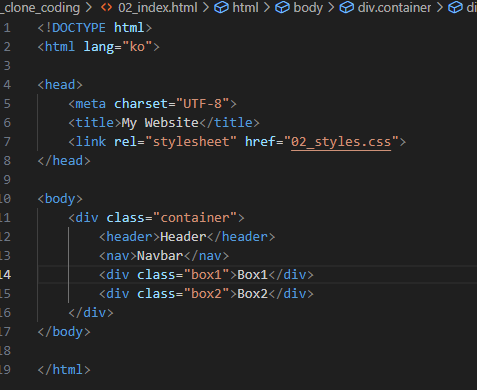Click the closing </head> tag
The image size is (477, 390).
pyautogui.click(x=64, y=161)
